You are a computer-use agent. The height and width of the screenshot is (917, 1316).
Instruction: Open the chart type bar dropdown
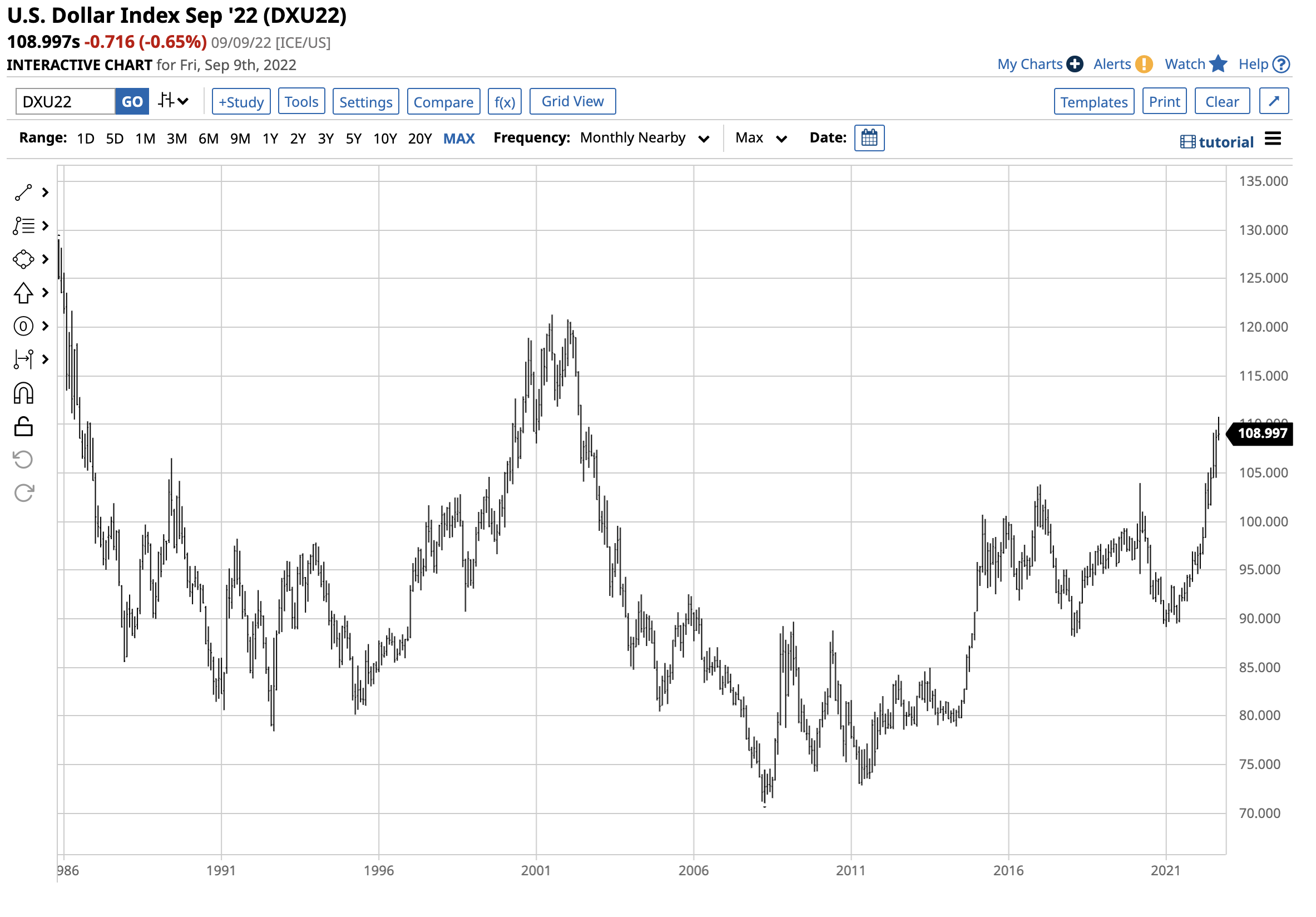(x=174, y=101)
